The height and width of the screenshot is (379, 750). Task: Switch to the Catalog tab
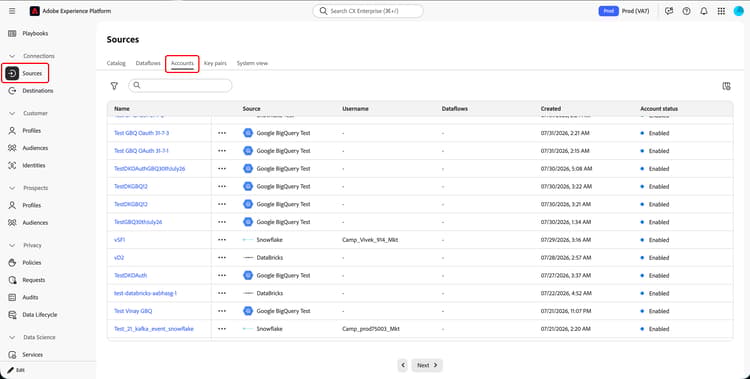pyautogui.click(x=116, y=63)
